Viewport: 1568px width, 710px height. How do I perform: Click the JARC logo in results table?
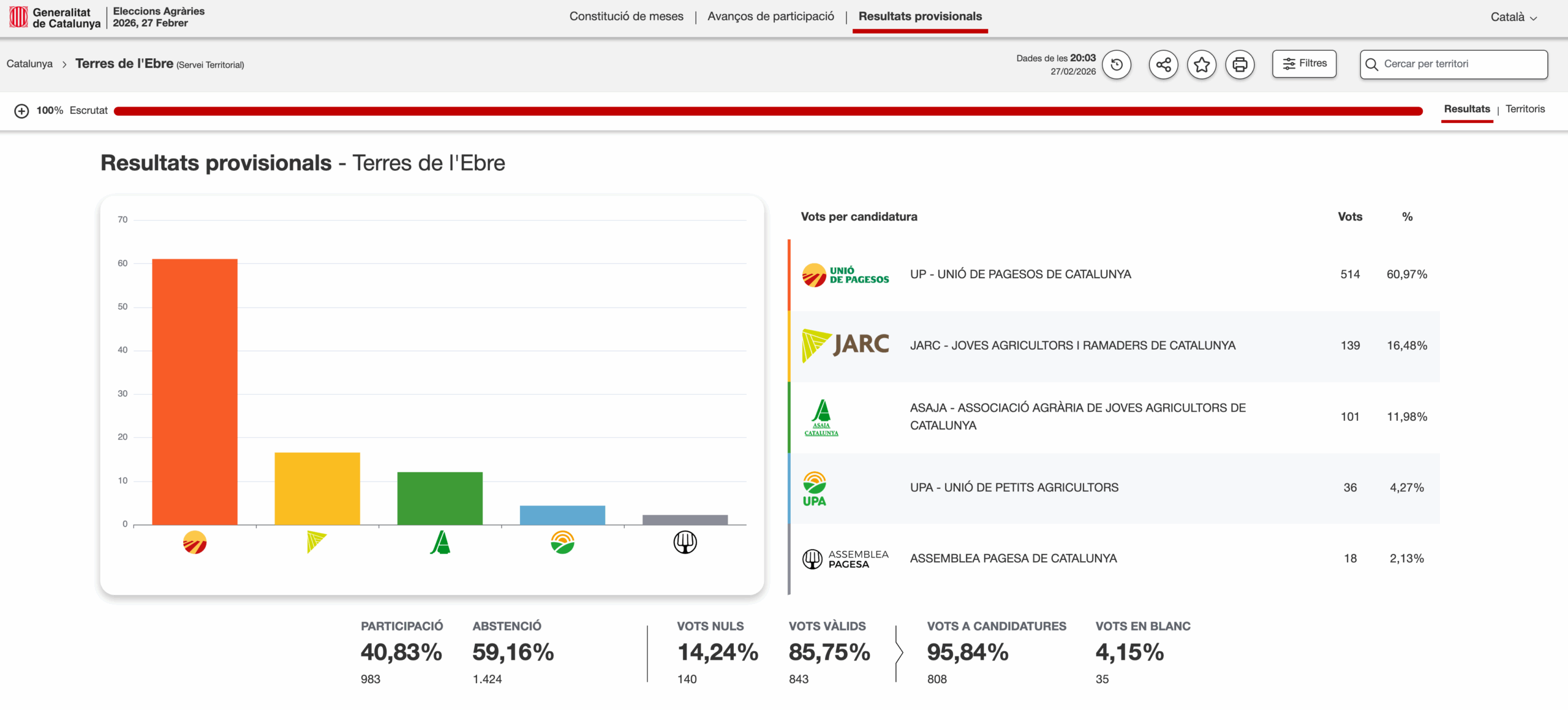[x=845, y=346]
